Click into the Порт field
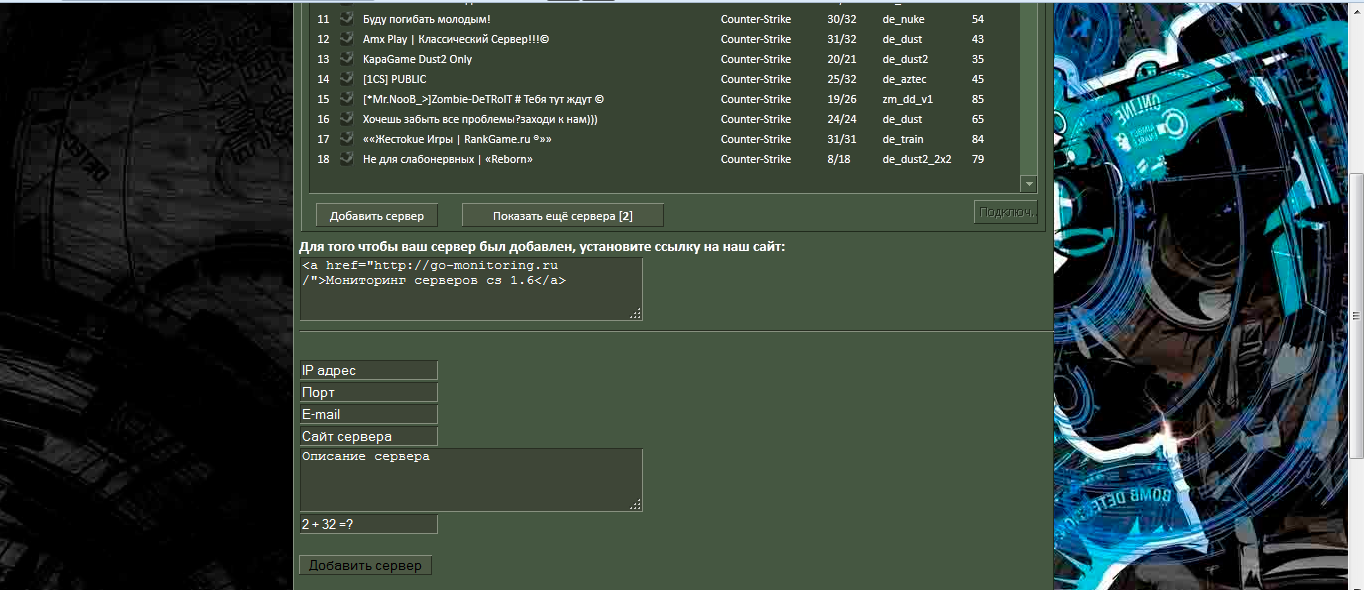Viewport: 1364px width, 590px height. tap(369, 392)
